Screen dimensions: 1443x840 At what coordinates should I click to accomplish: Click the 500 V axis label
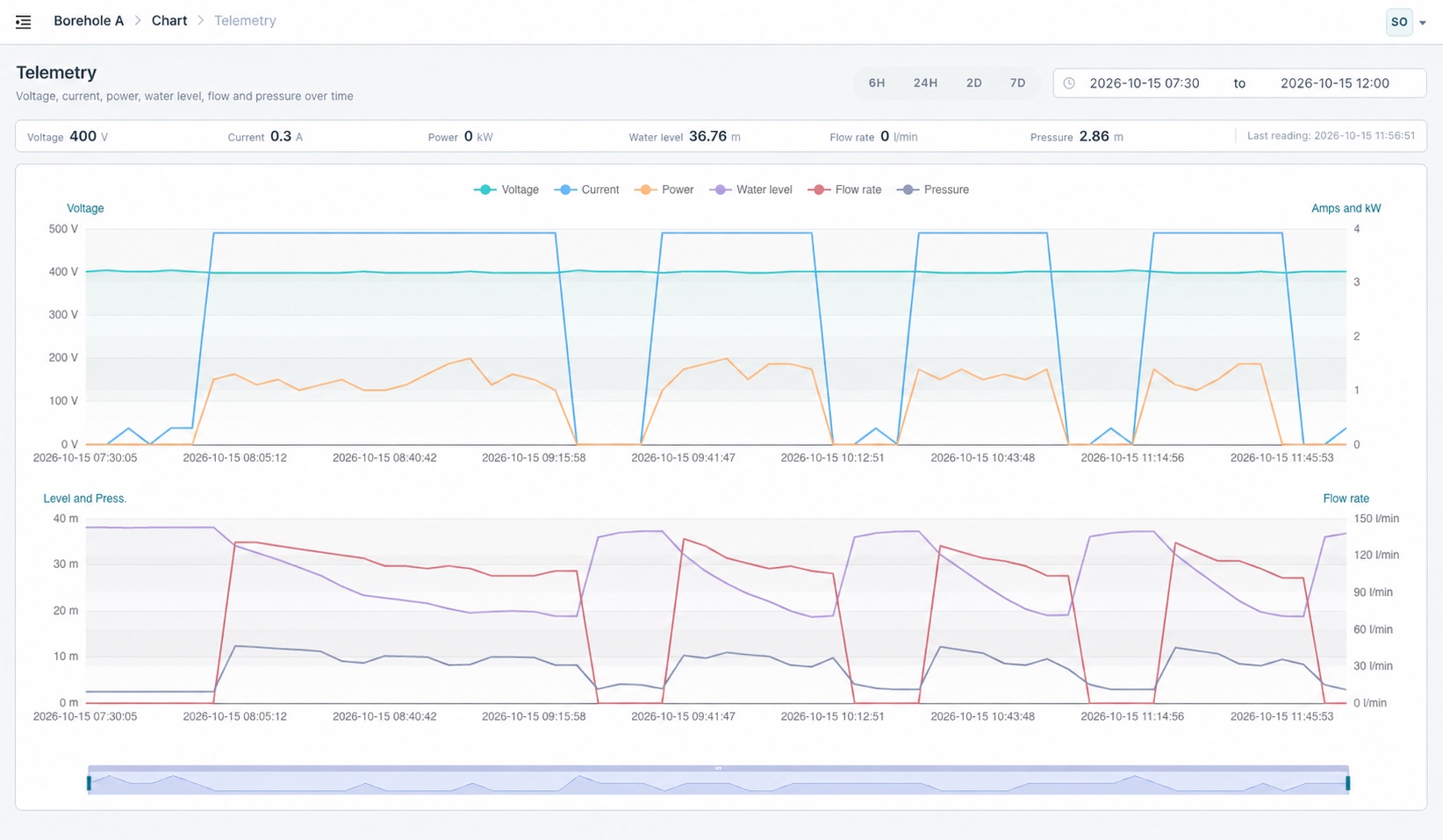click(x=63, y=229)
